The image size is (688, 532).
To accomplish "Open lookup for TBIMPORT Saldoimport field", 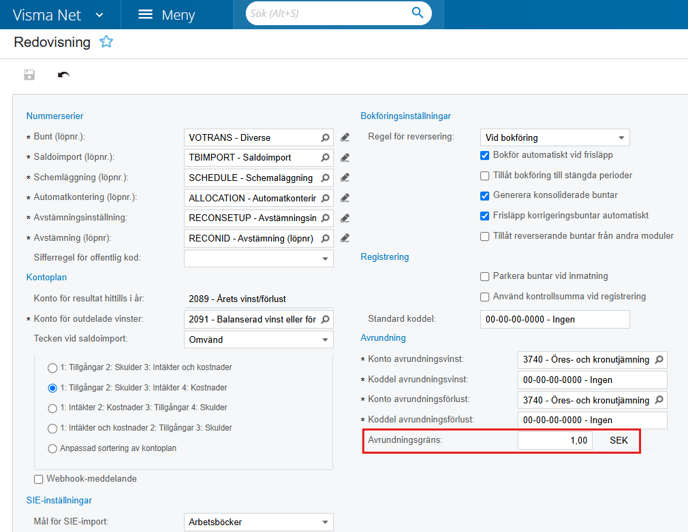I will (x=325, y=158).
